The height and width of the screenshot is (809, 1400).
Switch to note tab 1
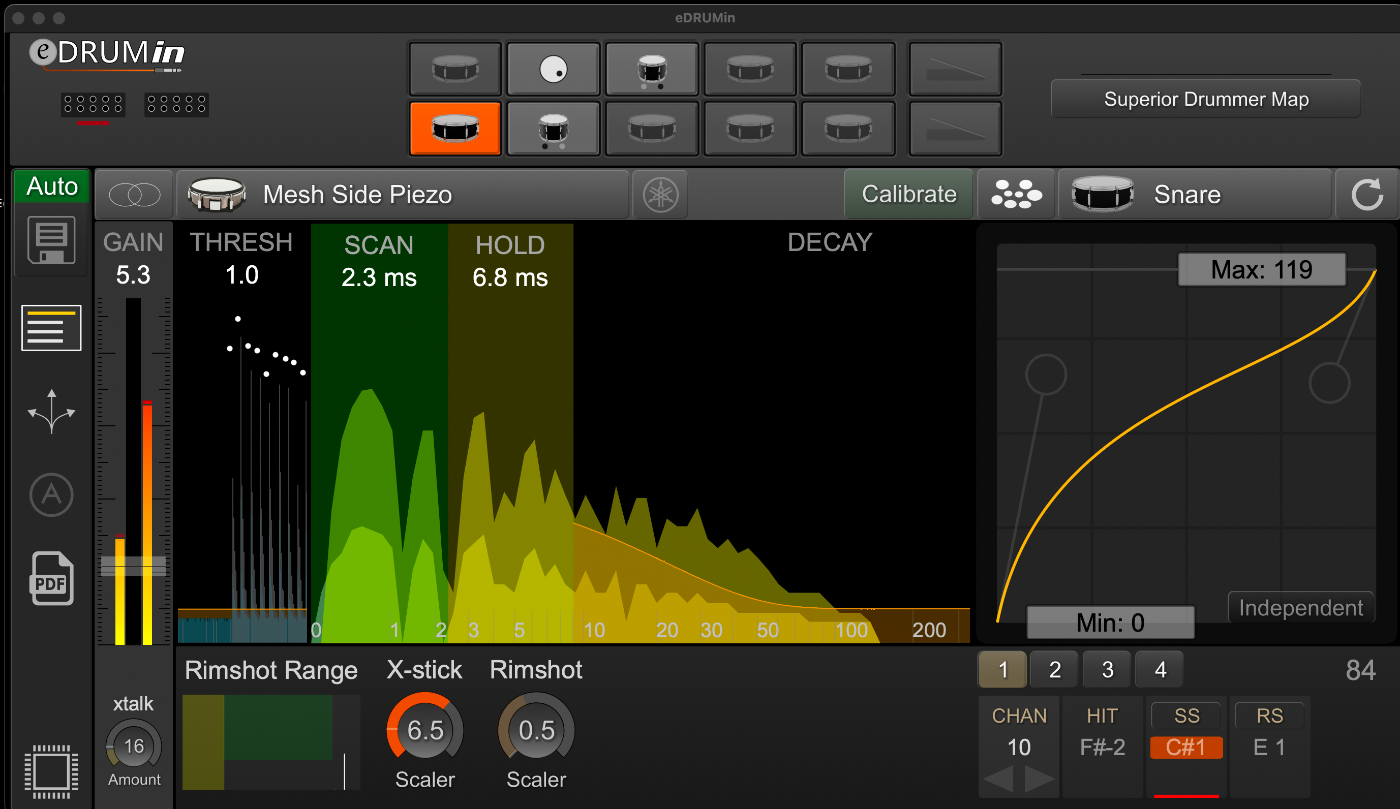[1003, 670]
